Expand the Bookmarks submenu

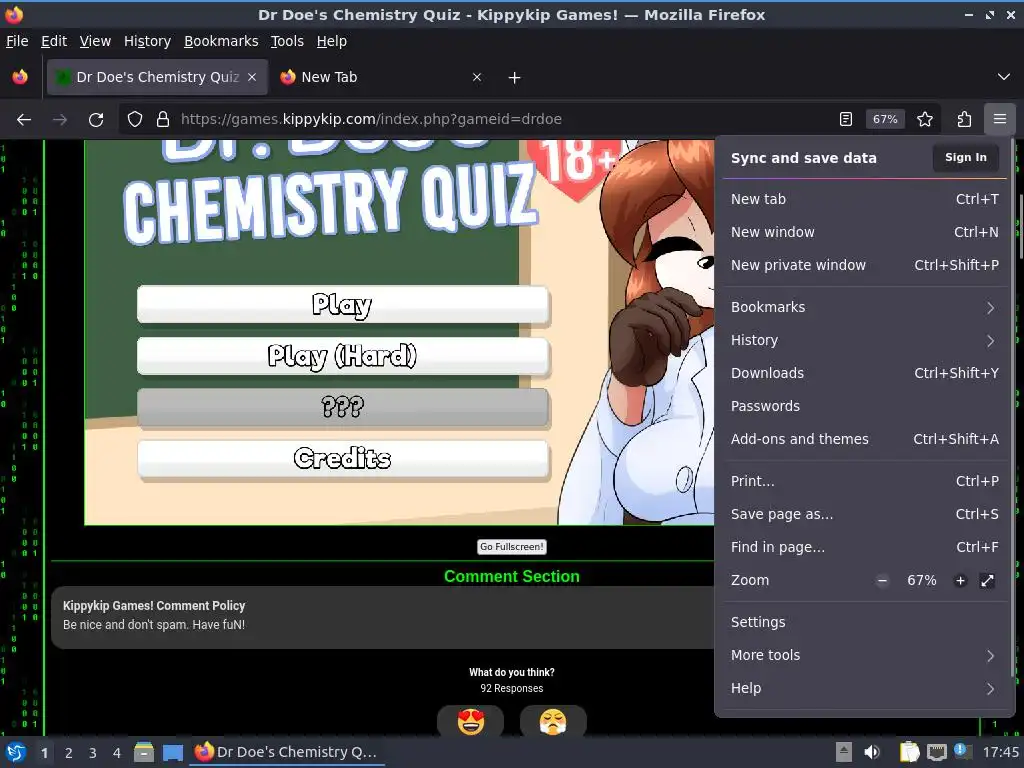tap(863, 308)
